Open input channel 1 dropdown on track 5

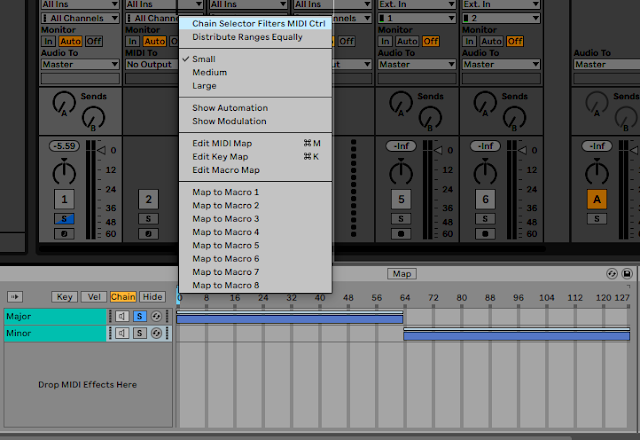(x=417, y=18)
